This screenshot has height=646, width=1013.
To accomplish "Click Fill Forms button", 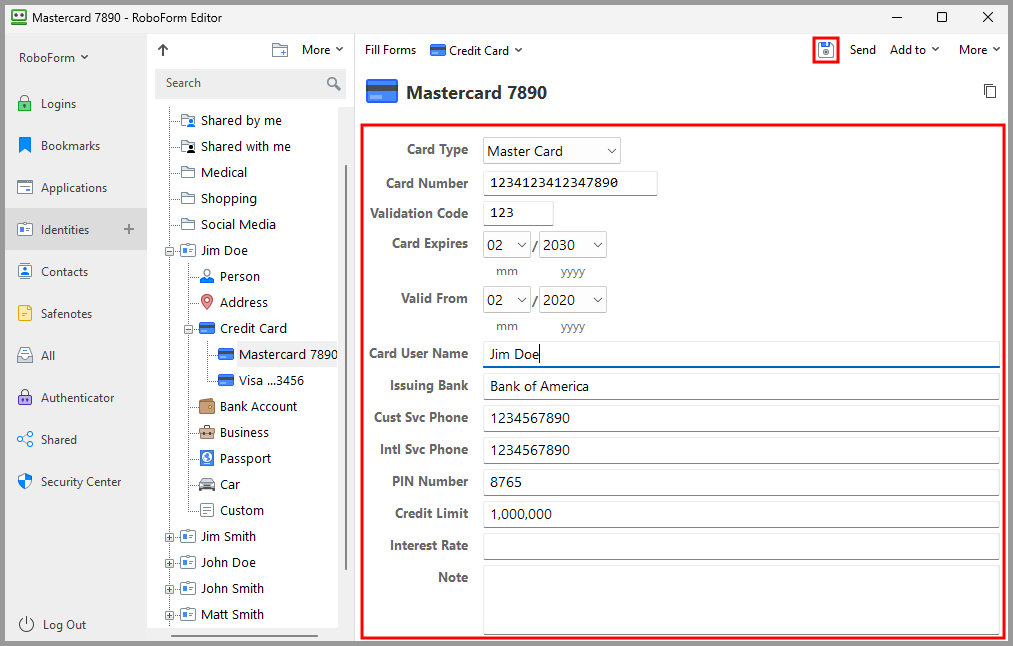I will [390, 50].
